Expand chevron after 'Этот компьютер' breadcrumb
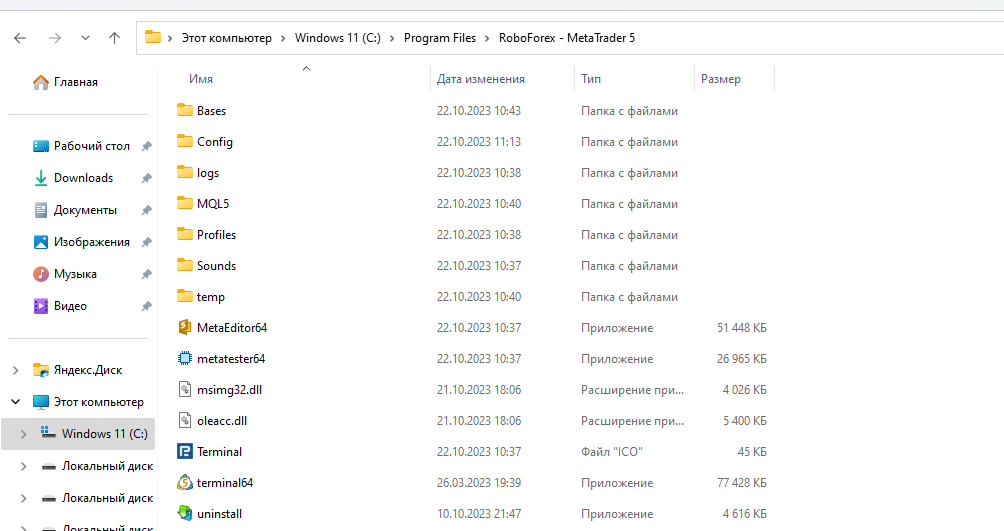 point(283,38)
